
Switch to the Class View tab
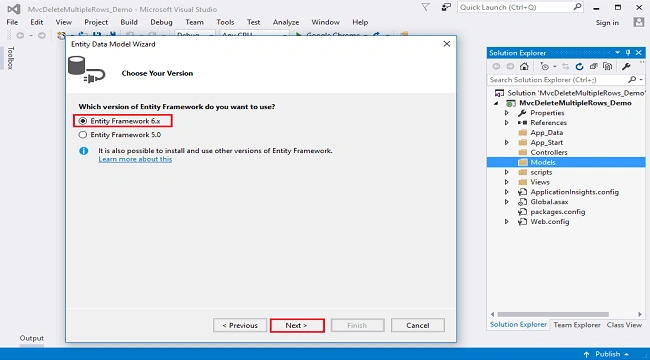[x=624, y=325]
